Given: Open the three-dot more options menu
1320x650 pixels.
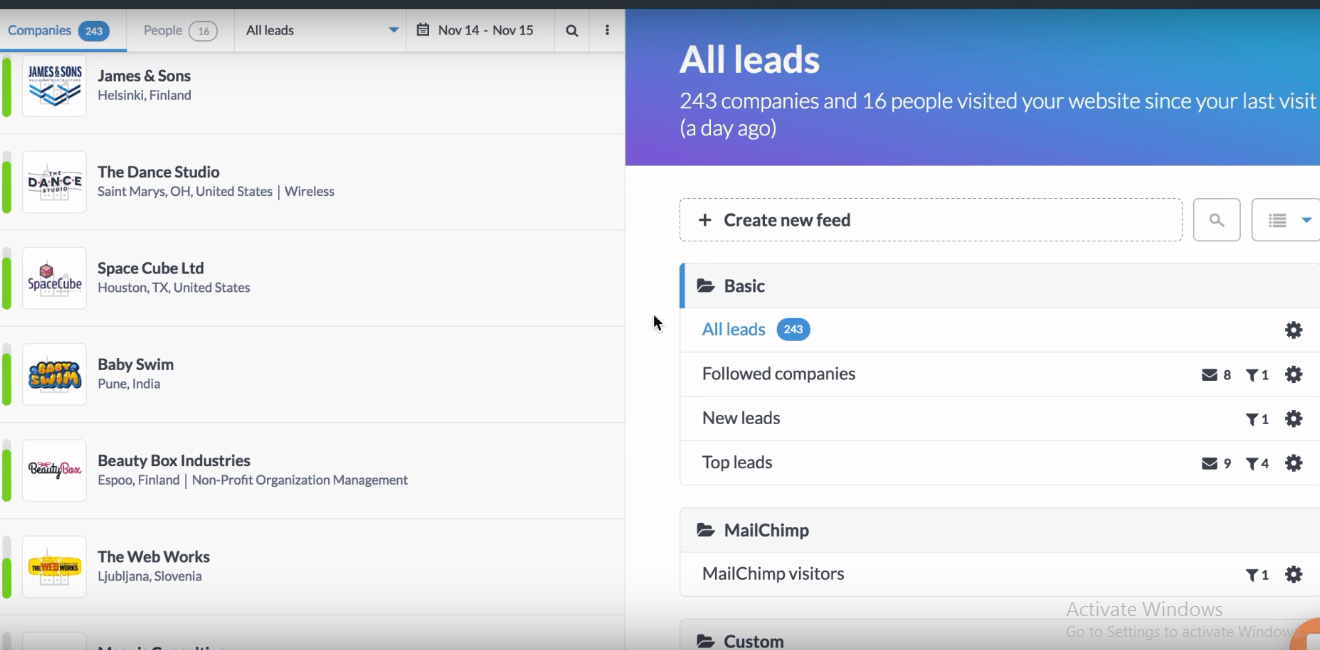Looking at the screenshot, I should pyautogui.click(x=607, y=31).
